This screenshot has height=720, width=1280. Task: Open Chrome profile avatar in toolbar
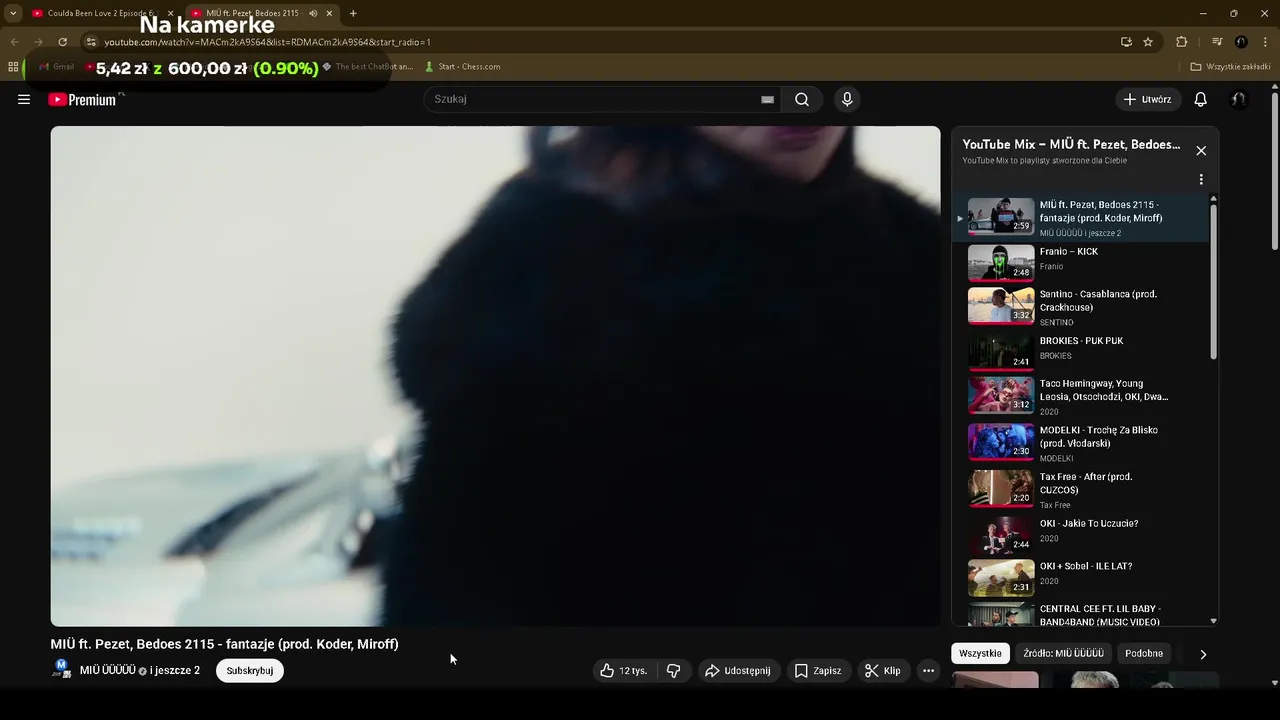(x=1241, y=42)
